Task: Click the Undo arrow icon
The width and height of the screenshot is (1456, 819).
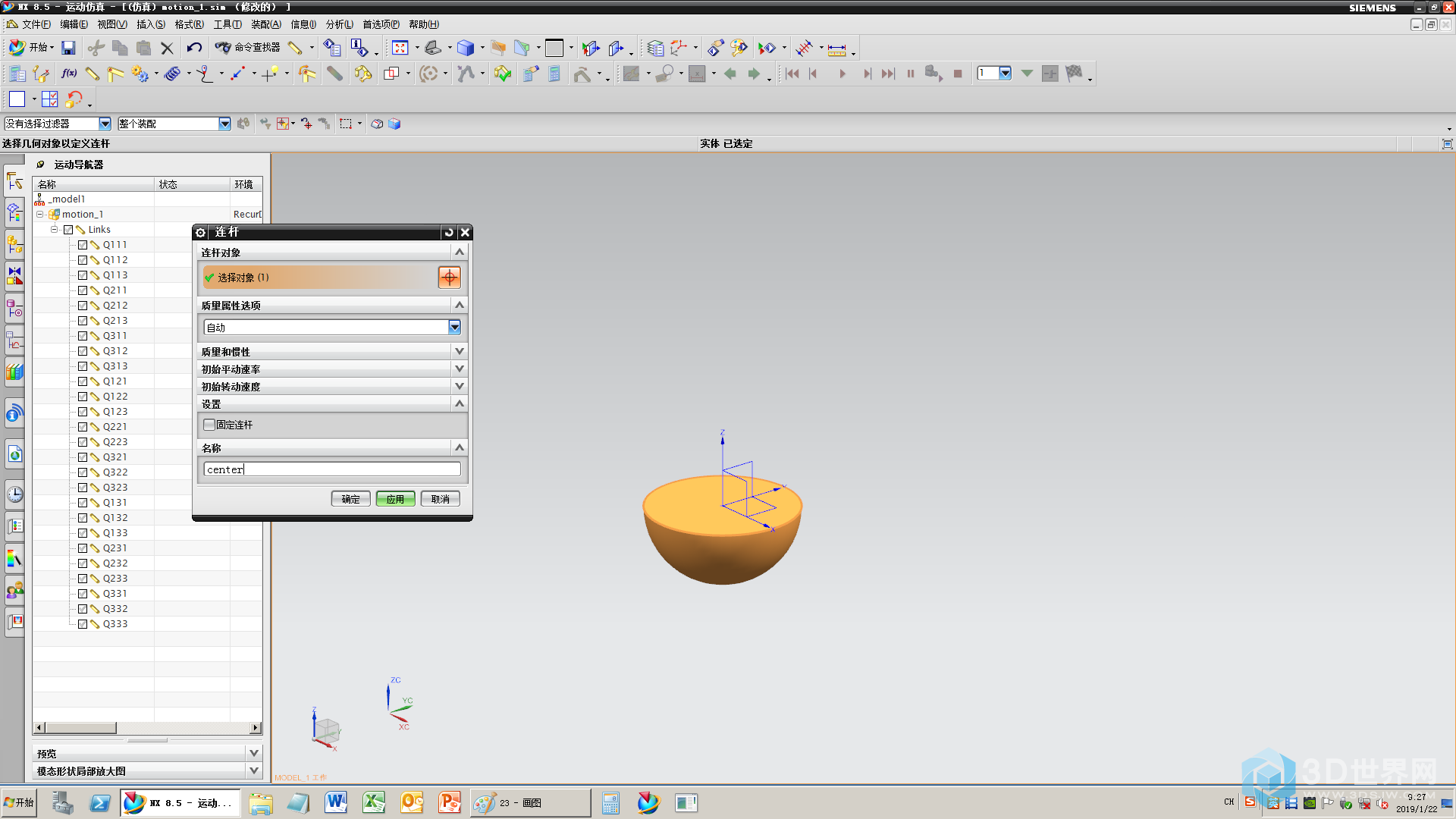Action: [x=194, y=48]
